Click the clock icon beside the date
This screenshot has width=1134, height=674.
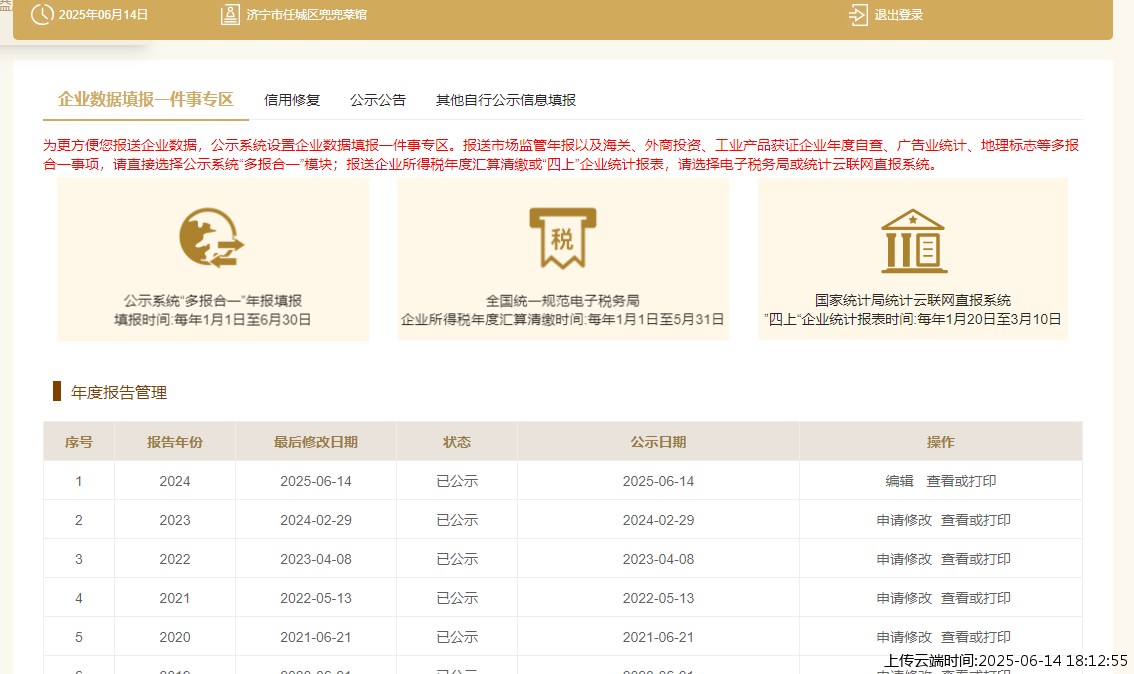tap(43, 14)
